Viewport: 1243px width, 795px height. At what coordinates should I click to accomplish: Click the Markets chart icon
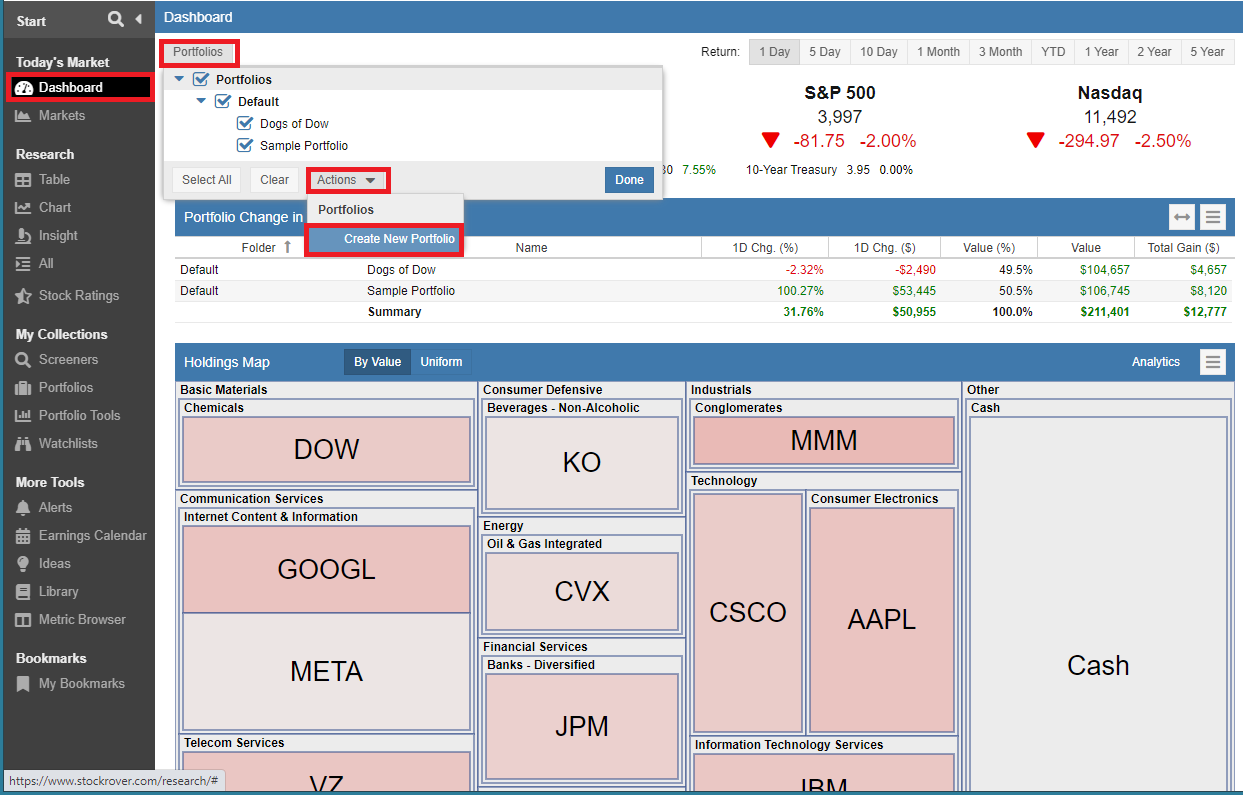pos(24,116)
